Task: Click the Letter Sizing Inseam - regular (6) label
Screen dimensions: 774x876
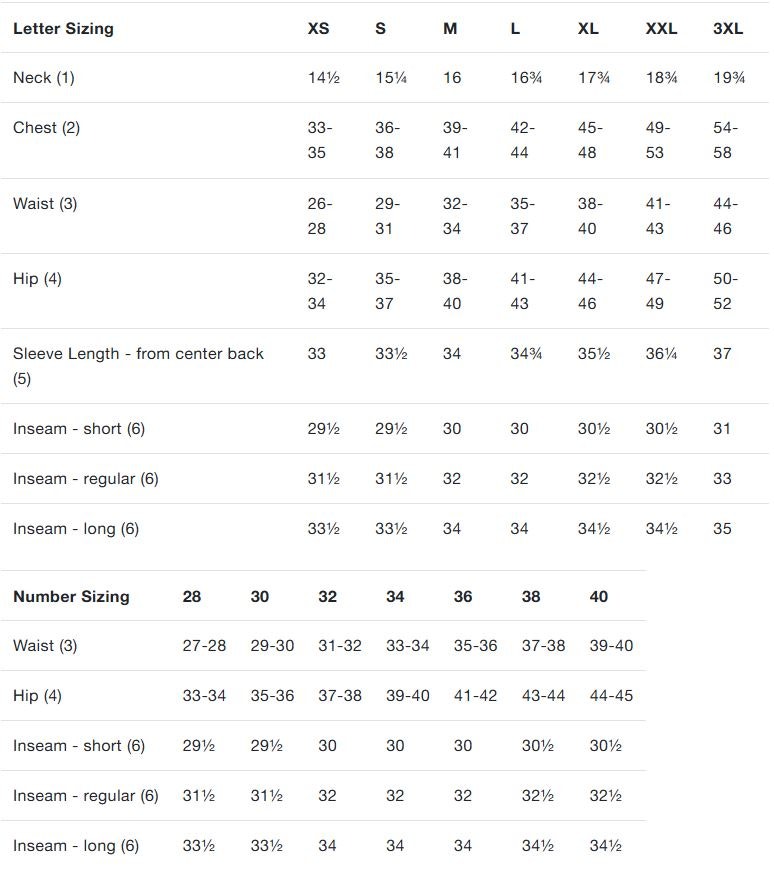Action: pos(86,479)
